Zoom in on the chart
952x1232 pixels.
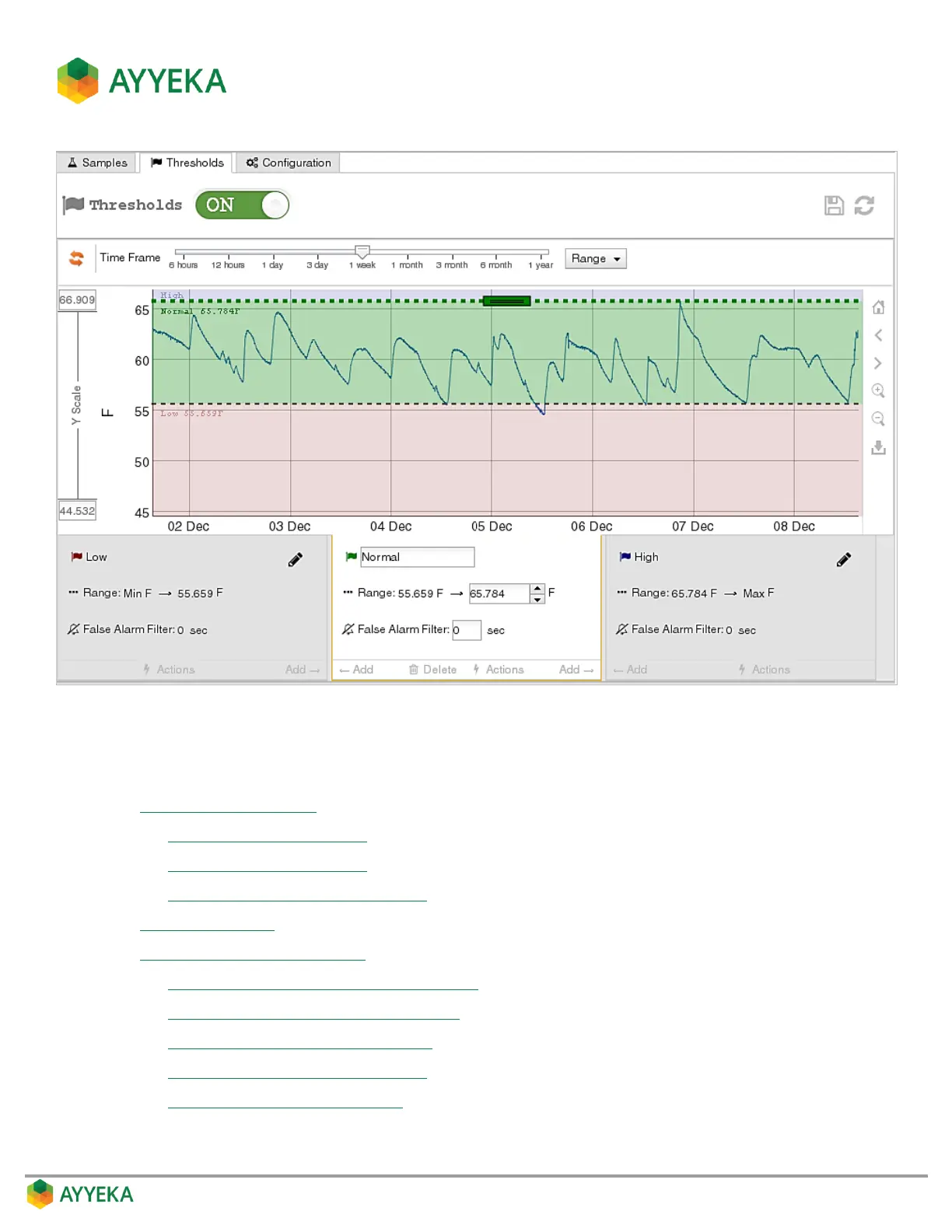878,390
